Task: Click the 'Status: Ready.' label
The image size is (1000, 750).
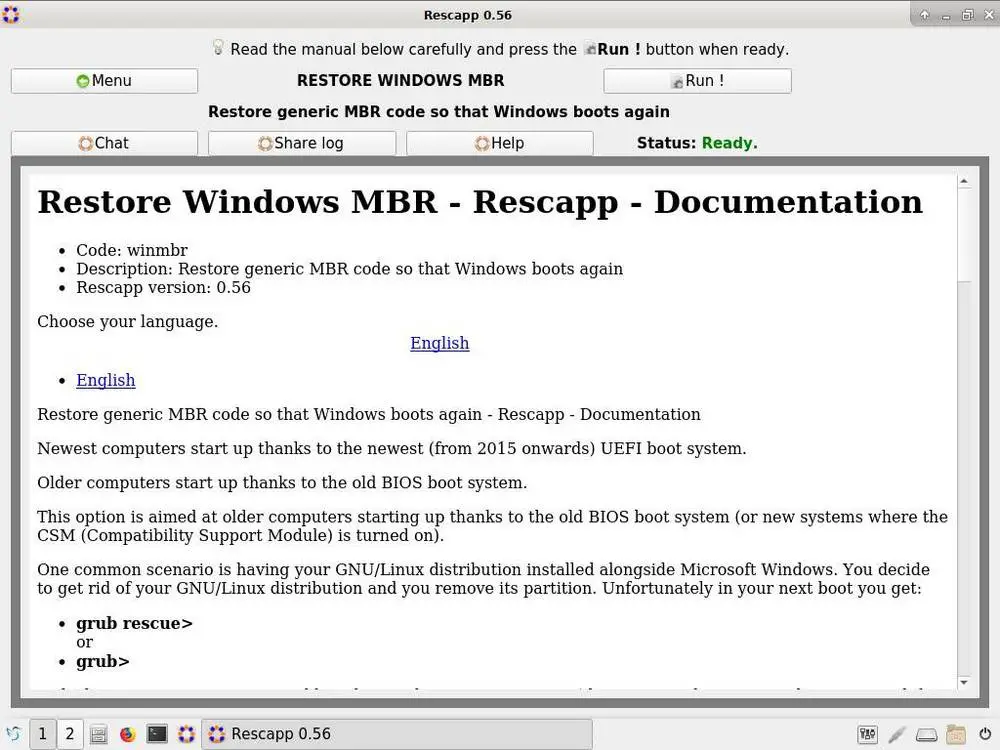Action: [697, 143]
